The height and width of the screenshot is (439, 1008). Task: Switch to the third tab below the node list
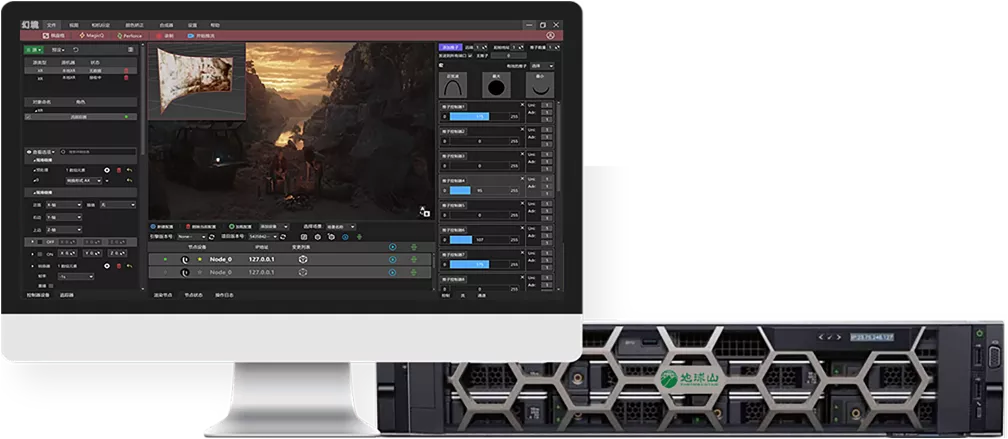[224, 295]
